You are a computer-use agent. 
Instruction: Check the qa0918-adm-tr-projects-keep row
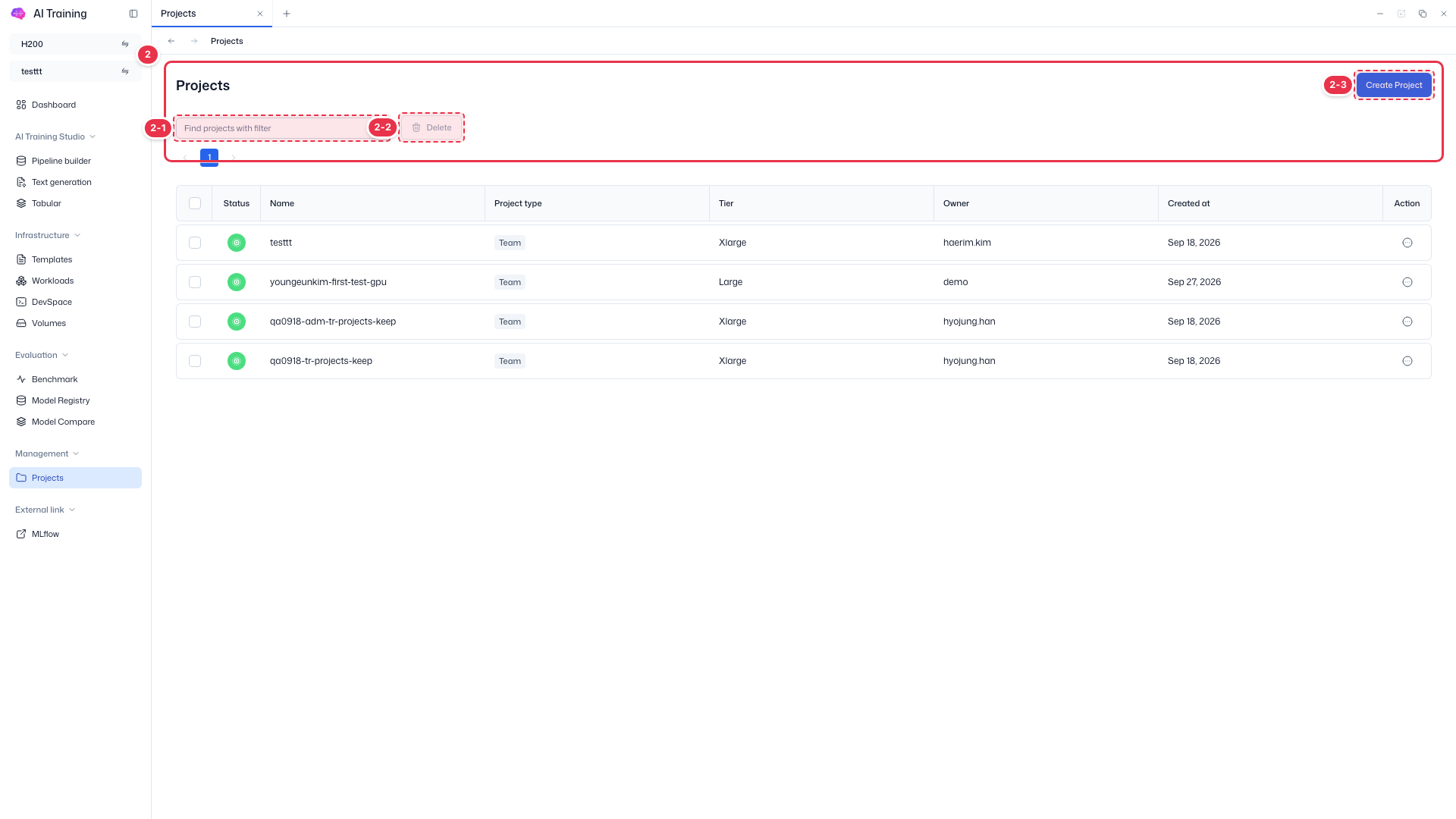[195, 322]
